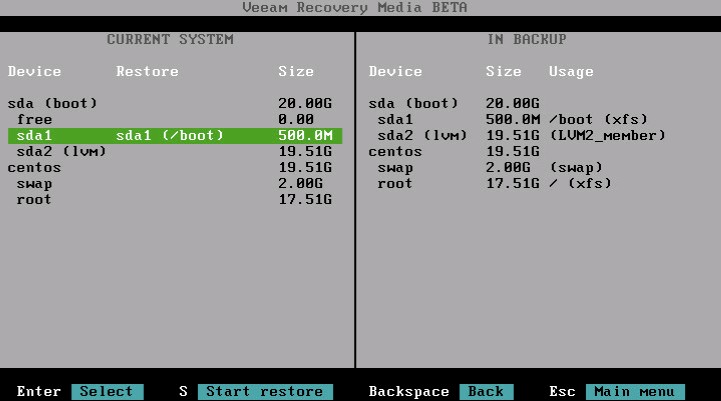721x401 pixels.
Task: Click the sda1 (/boot) restore mapping
Action: pyautogui.click(x=169, y=136)
